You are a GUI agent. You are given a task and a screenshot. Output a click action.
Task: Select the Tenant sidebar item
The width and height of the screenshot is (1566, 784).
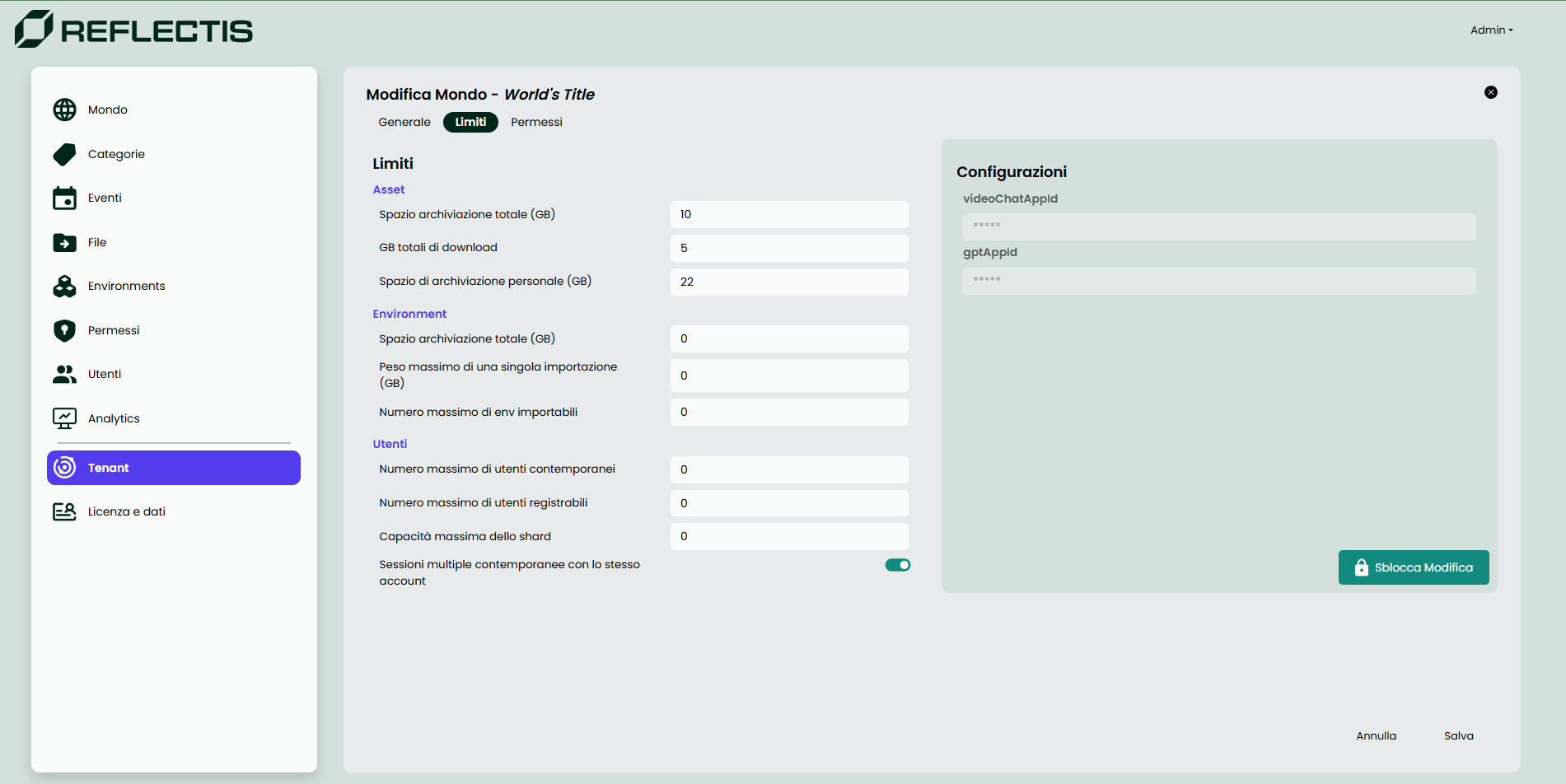click(x=174, y=468)
